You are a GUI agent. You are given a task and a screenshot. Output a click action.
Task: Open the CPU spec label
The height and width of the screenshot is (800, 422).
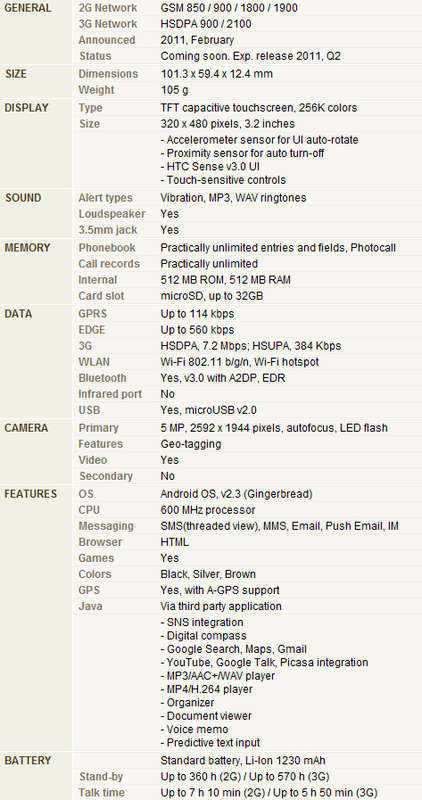(x=89, y=510)
